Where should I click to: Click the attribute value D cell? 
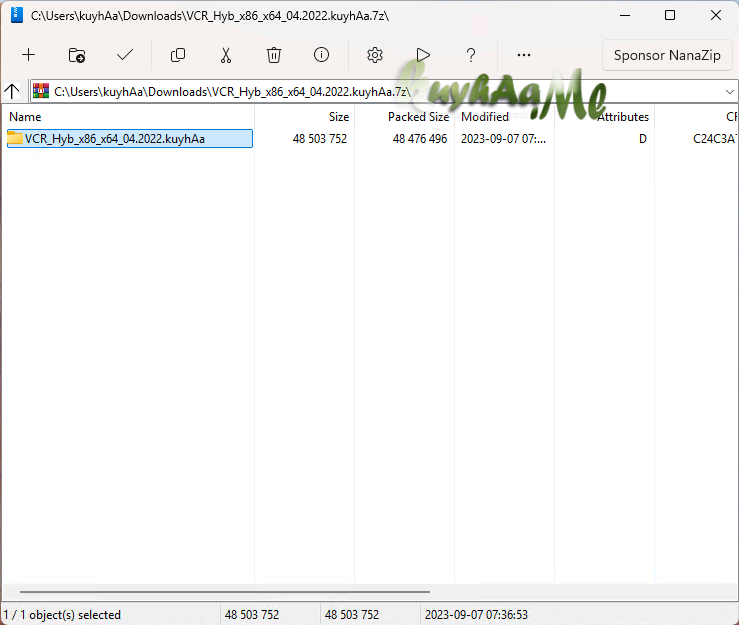(642, 139)
